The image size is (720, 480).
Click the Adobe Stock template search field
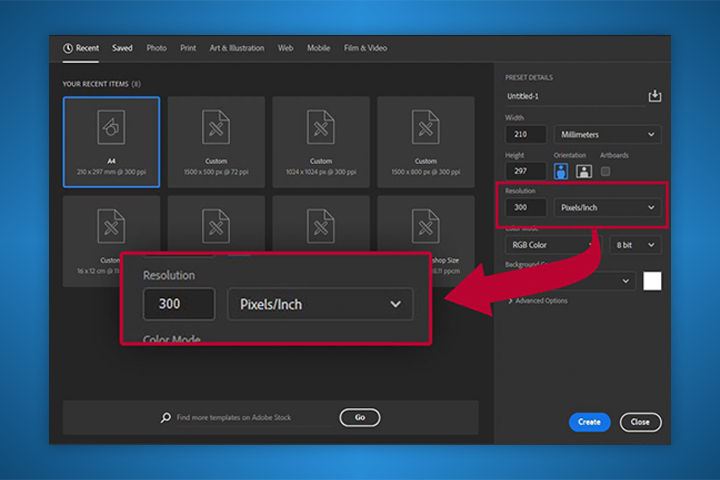click(253, 418)
